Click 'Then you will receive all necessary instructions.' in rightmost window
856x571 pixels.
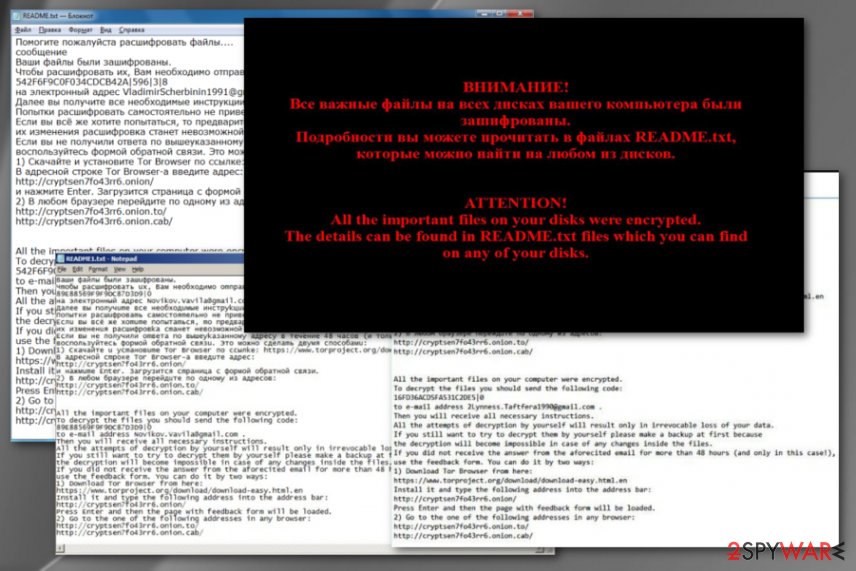(493, 416)
